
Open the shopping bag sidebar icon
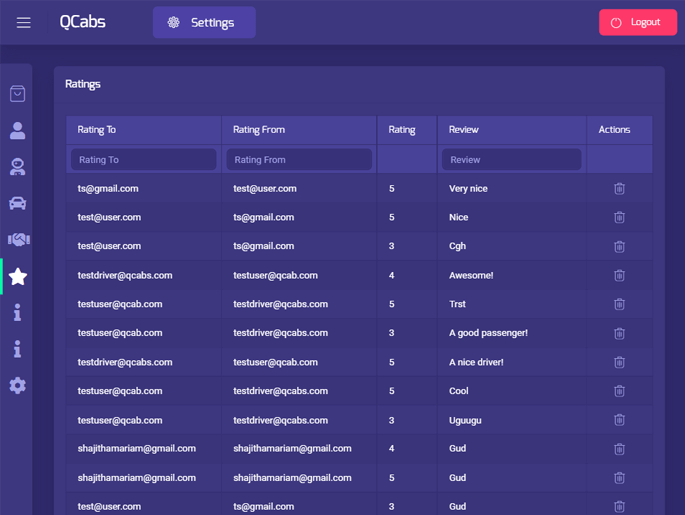tap(17, 93)
